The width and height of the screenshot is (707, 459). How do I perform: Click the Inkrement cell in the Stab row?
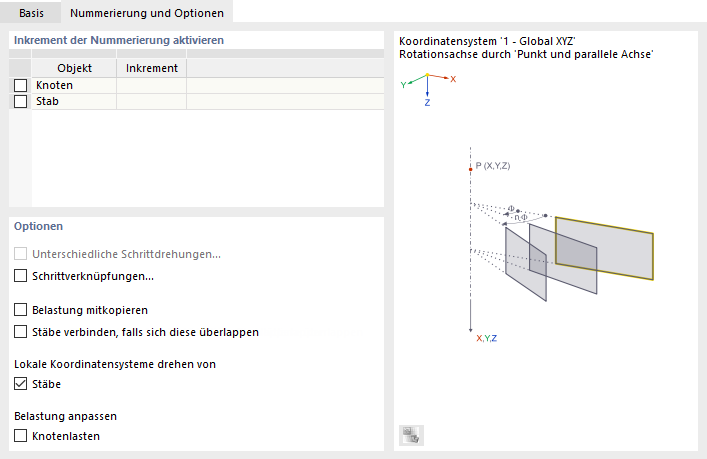point(152,101)
